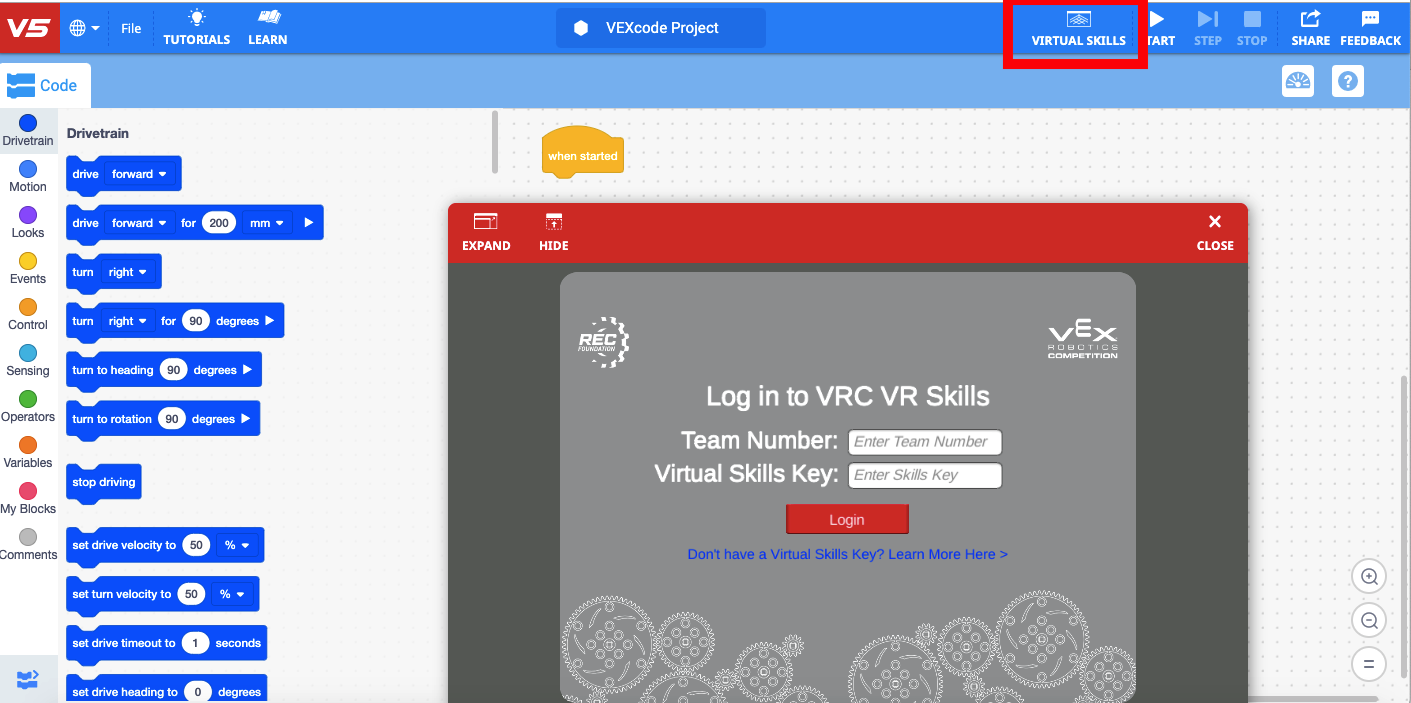Open direction dropdown on the drive block

[x=140, y=174]
